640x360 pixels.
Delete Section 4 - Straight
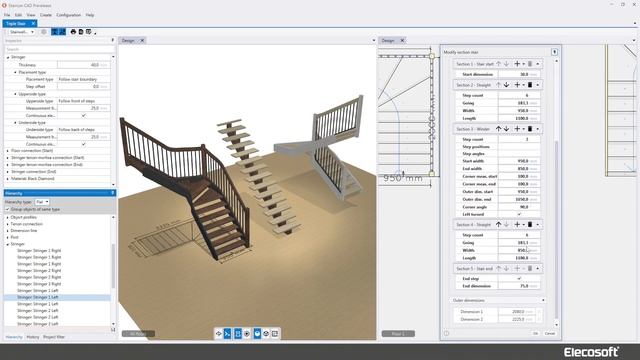pyautogui.click(x=530, y=224)
